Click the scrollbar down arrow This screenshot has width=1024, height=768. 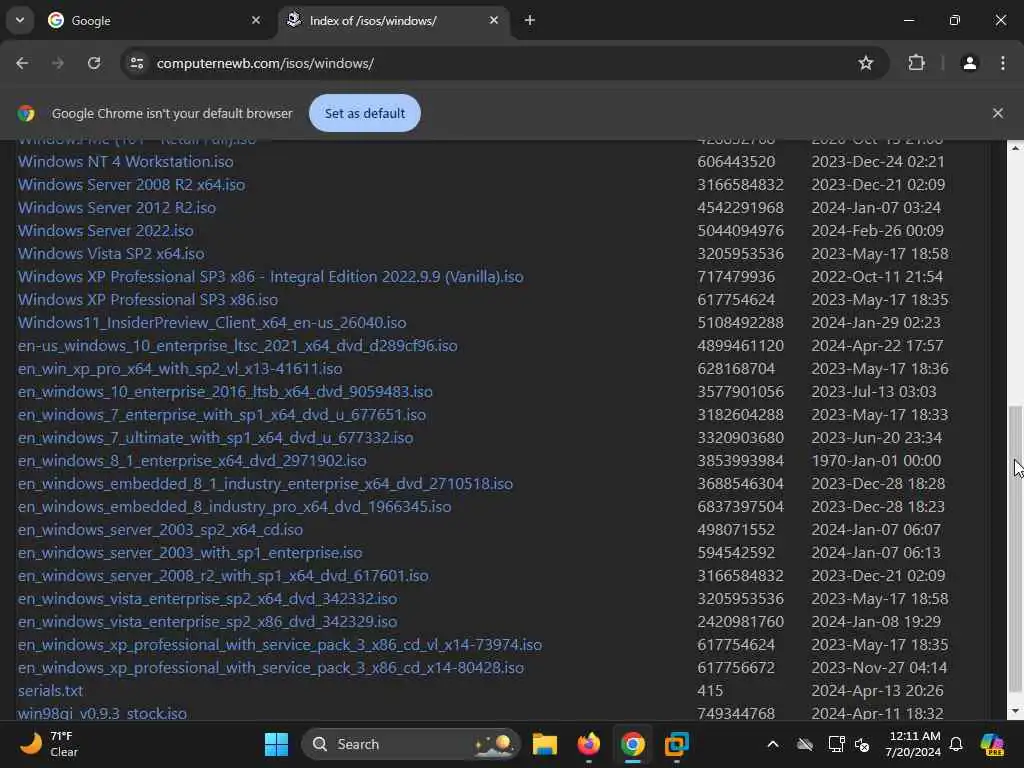tap(1015, 711)
